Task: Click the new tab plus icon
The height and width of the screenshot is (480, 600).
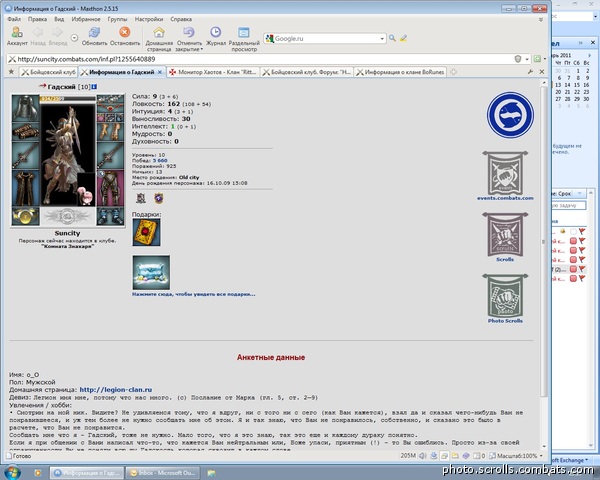Action: point(453,72)
